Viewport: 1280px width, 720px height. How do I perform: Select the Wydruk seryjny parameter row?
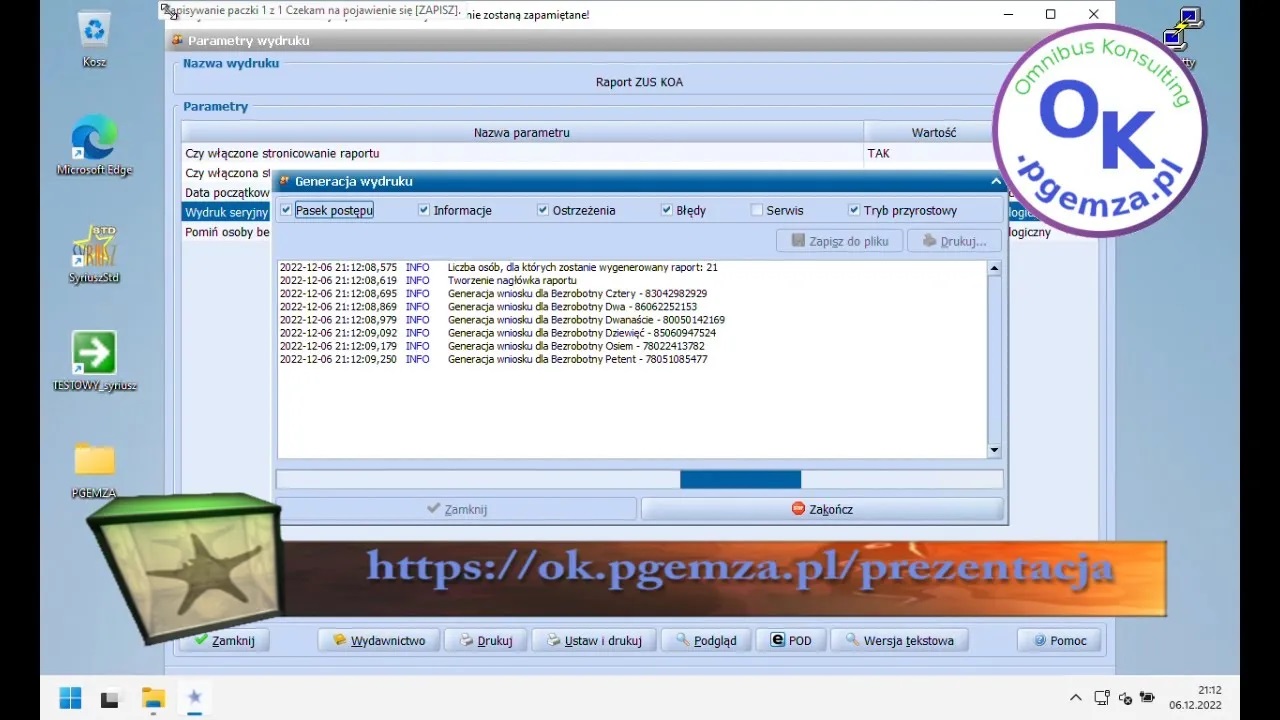pyautogui.click(x=226, y=213)
